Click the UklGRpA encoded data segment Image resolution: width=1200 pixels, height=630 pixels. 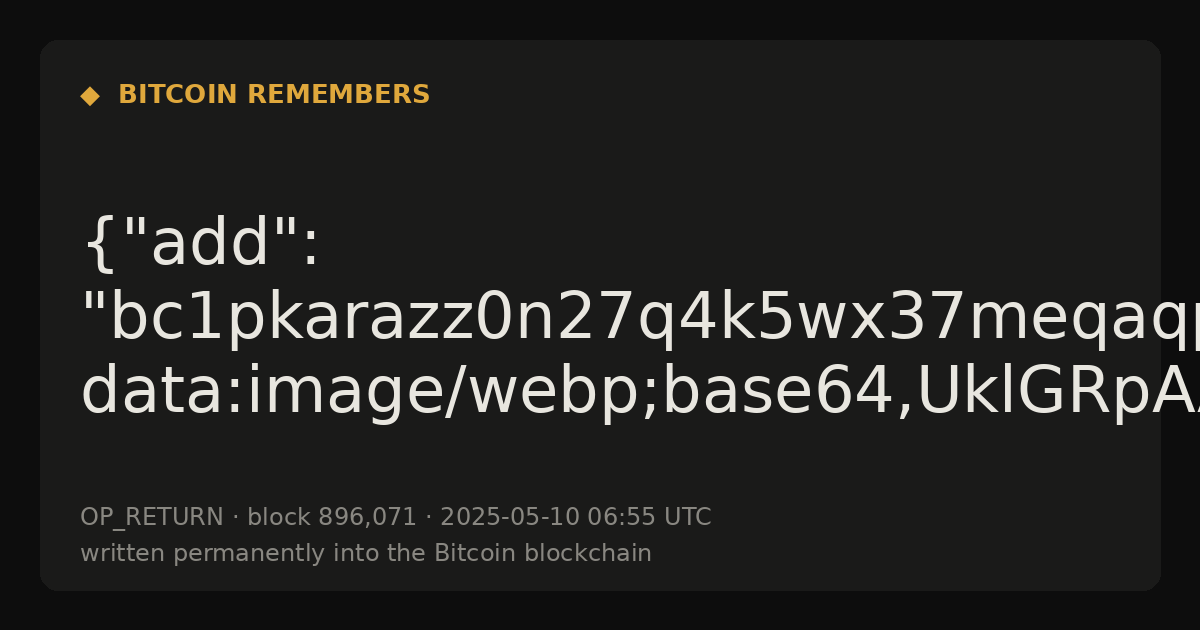[1058, 392]
